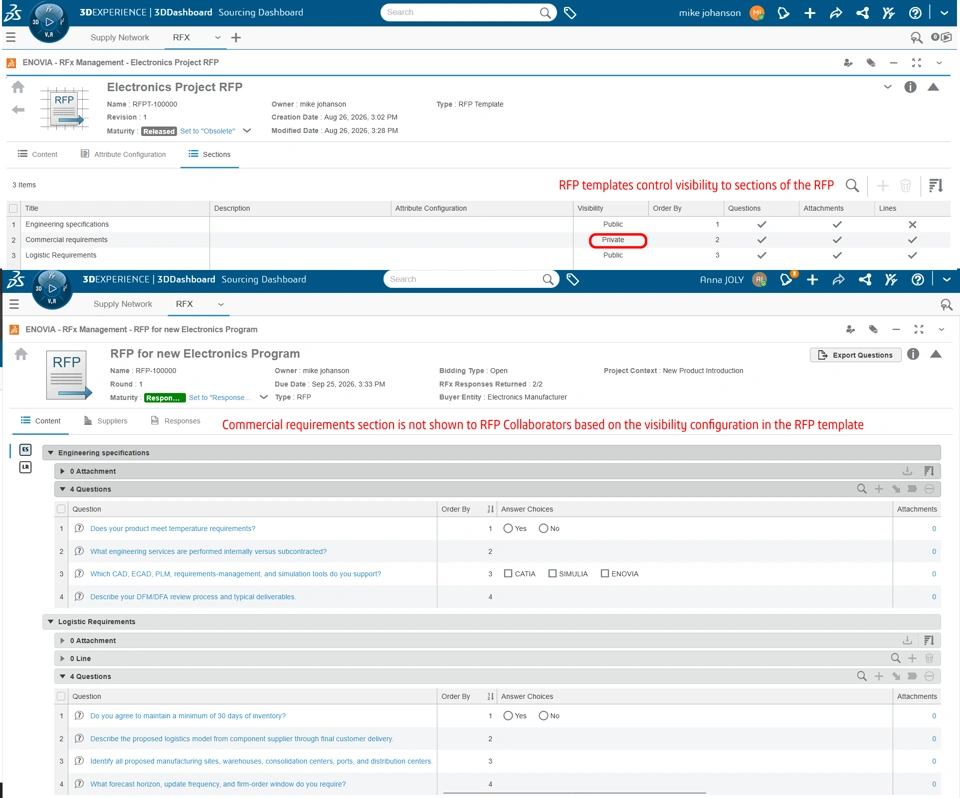The width and height of the screenshot is (960, 798).
Task: Expand 0 Attachment under Engineering specifications
Action: [62, 471]
